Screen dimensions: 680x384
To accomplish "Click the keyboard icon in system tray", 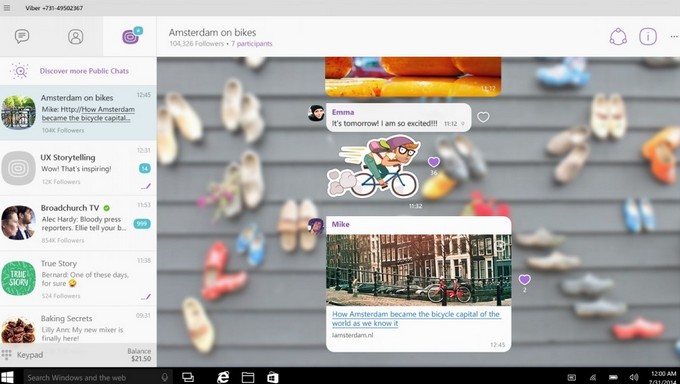I will click(572, 377).
